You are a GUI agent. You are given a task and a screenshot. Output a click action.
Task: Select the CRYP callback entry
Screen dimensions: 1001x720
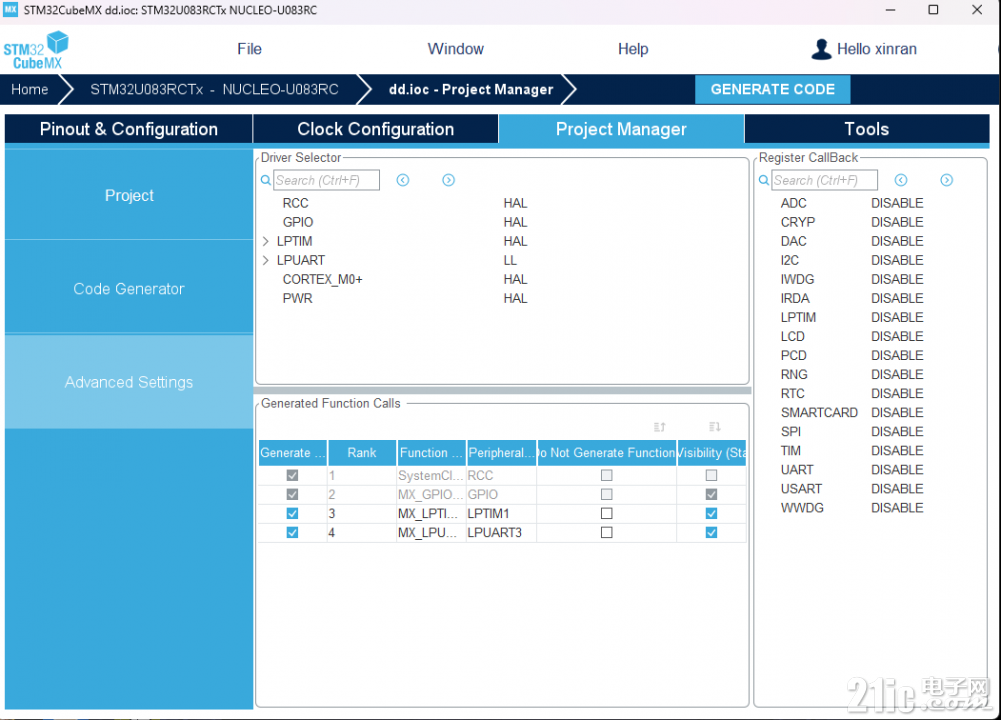[x=797, y=222]
